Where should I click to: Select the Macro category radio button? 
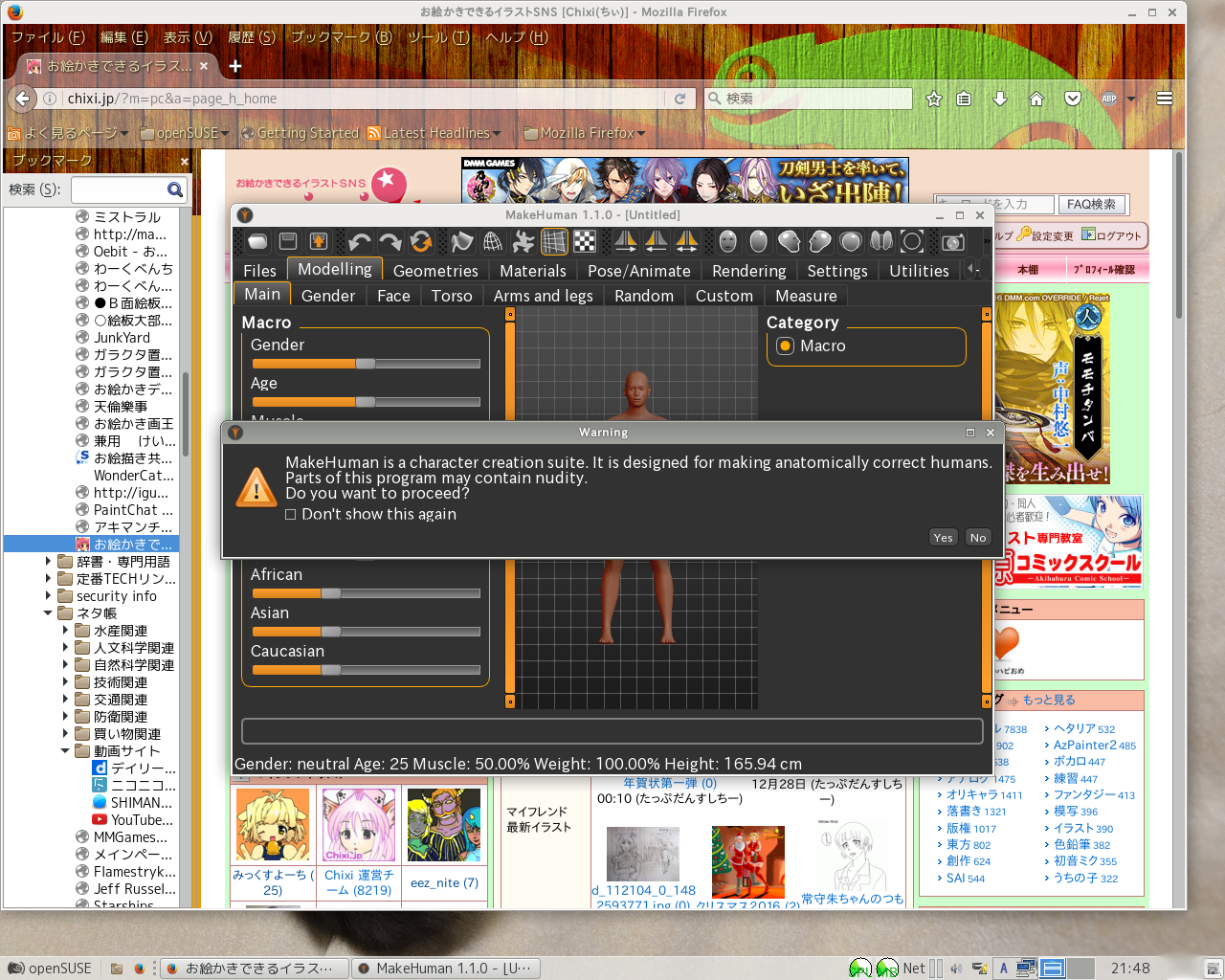786,346
